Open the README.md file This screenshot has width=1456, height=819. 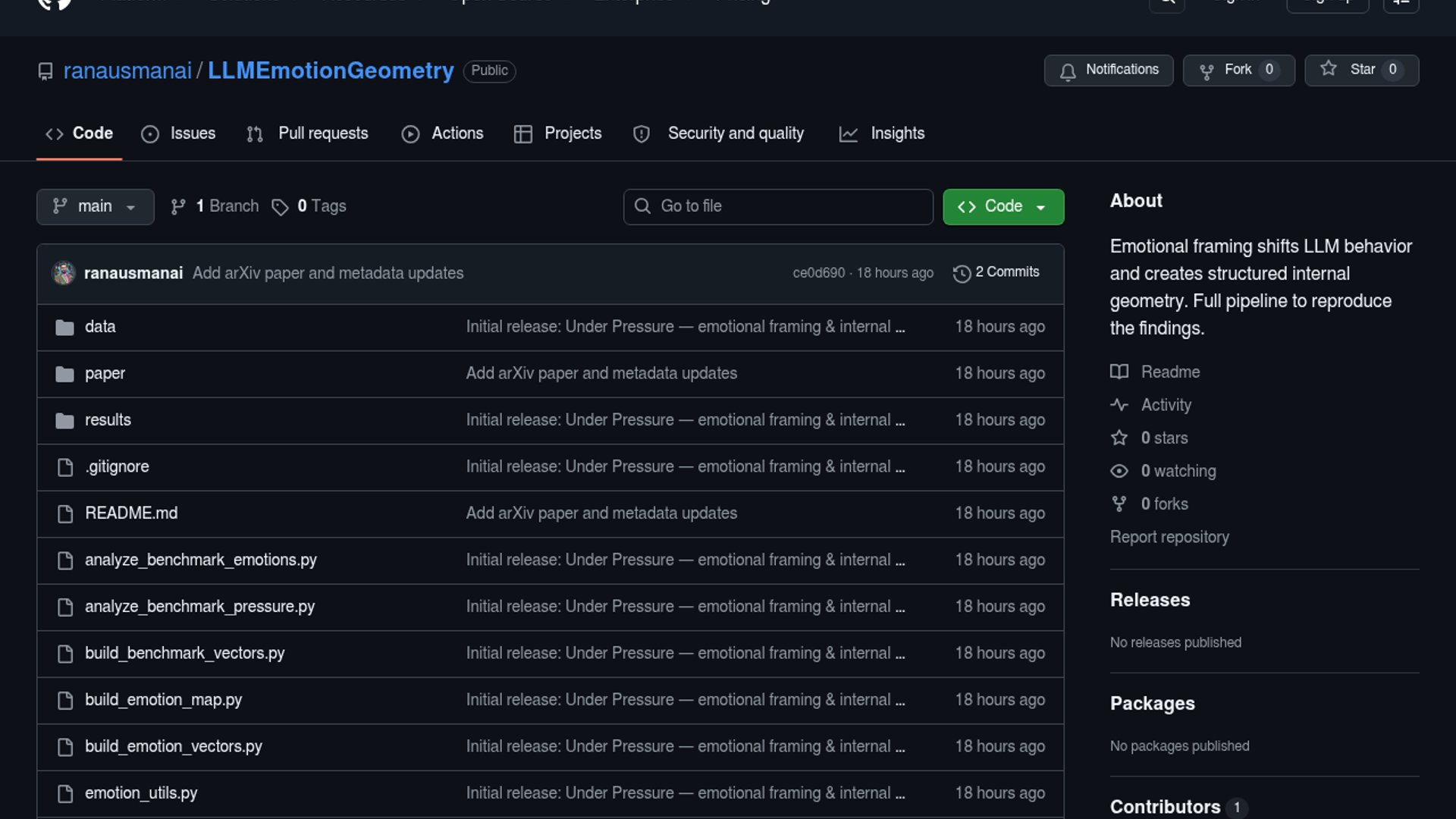tap(131, 513)
